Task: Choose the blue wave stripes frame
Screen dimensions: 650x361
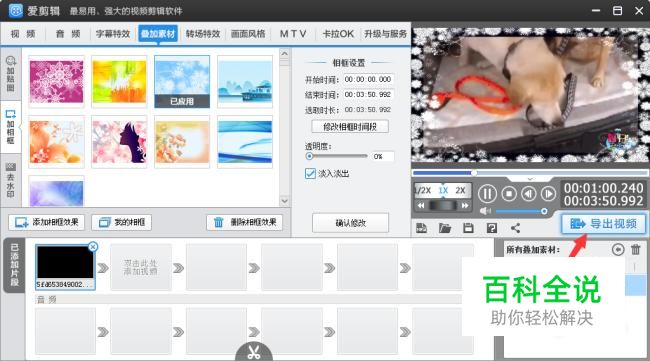Action: pos(245,142)
